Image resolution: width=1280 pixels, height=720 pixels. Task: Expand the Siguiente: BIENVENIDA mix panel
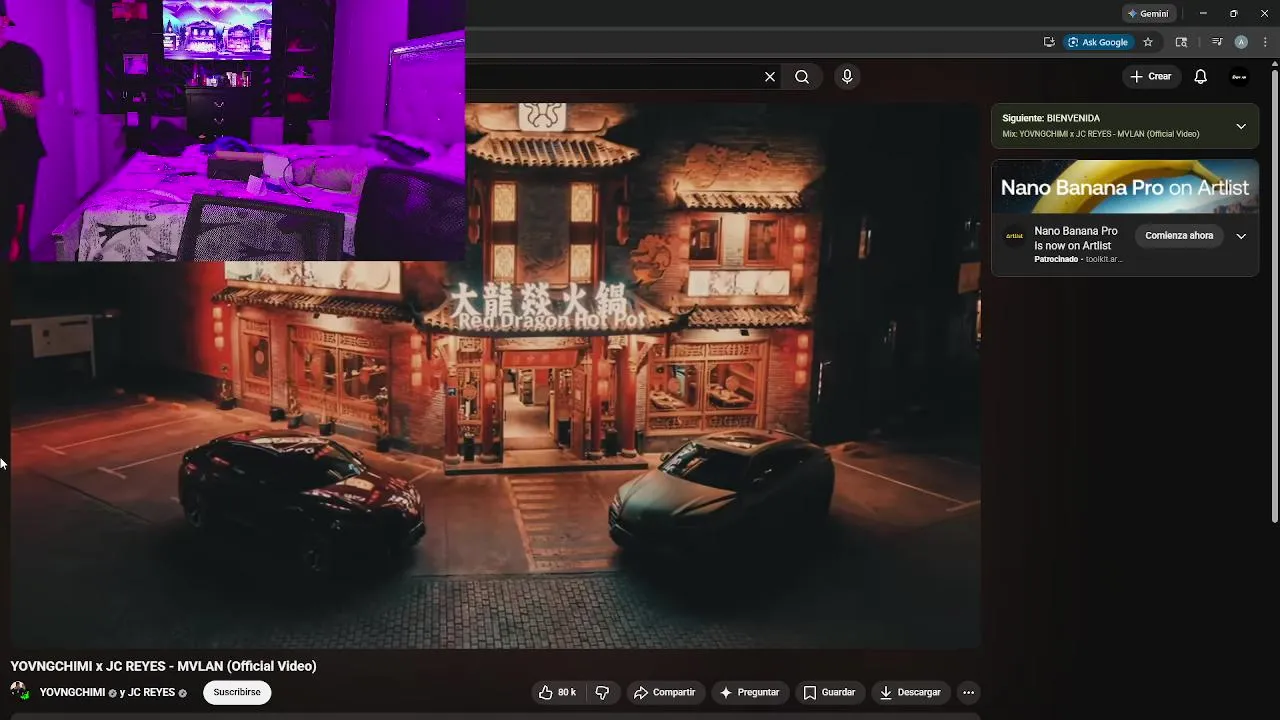(1241, 126)
